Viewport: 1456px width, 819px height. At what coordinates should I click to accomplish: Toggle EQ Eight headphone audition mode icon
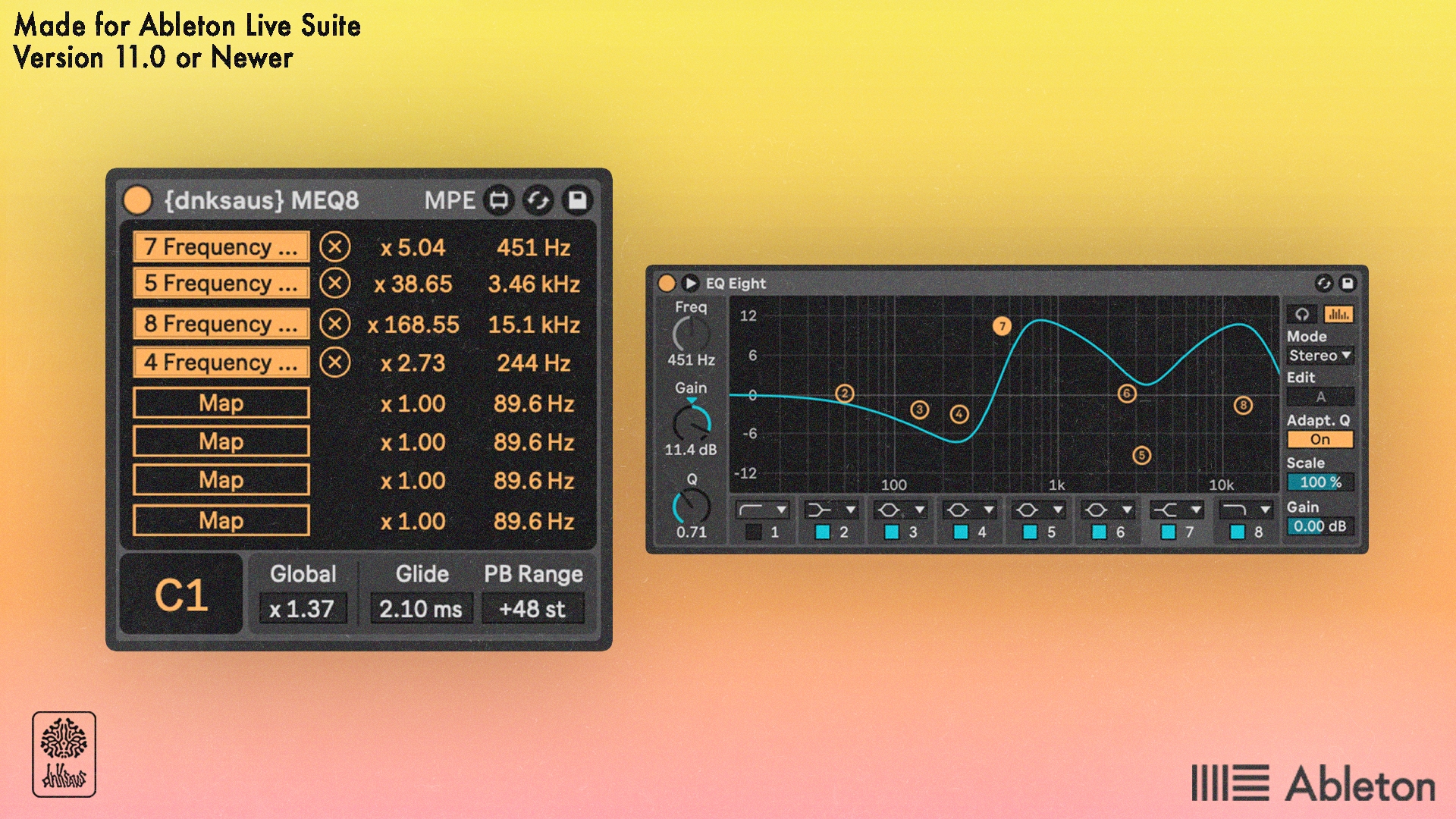[x=1302, y=314]
